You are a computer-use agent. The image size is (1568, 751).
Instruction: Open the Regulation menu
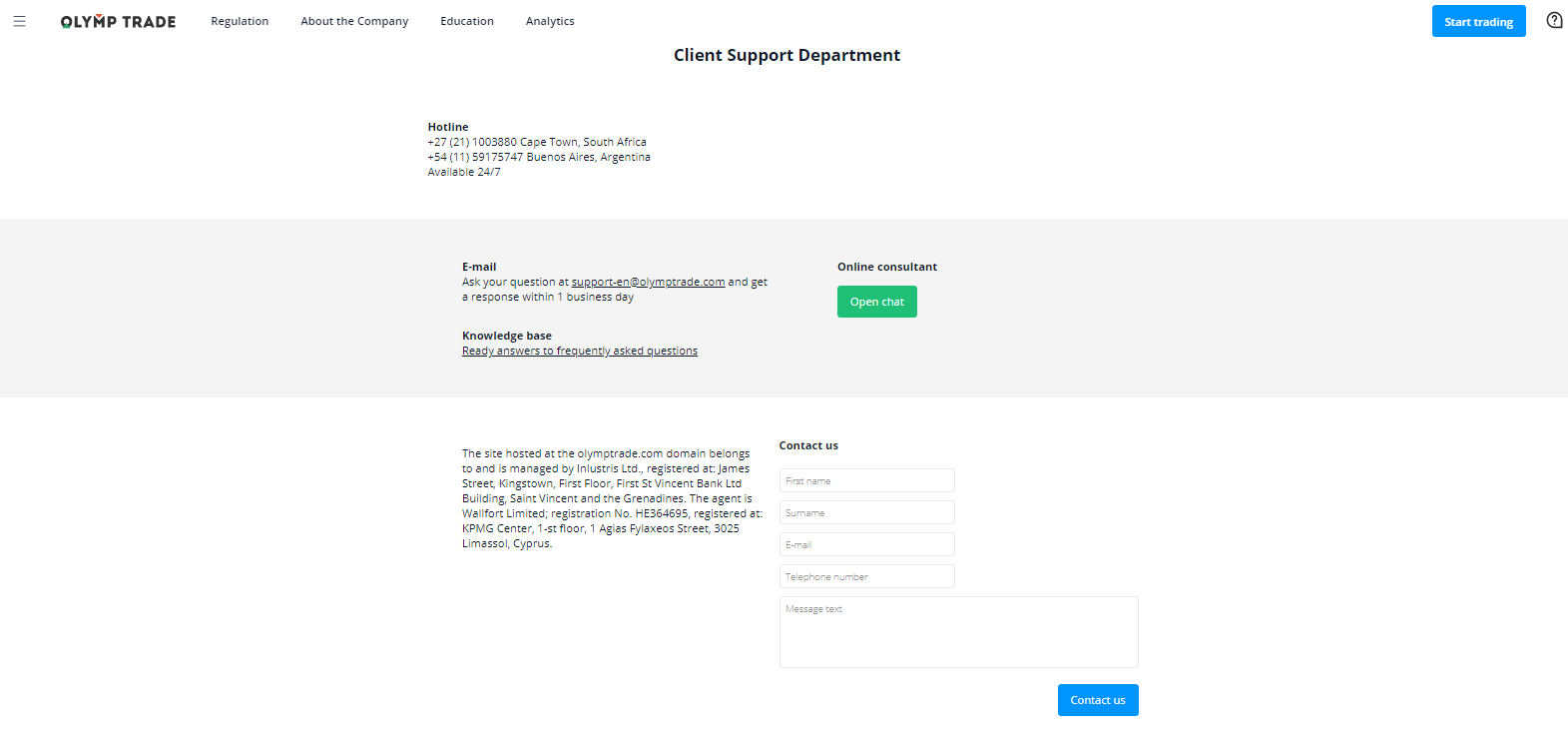click(240, 21)
